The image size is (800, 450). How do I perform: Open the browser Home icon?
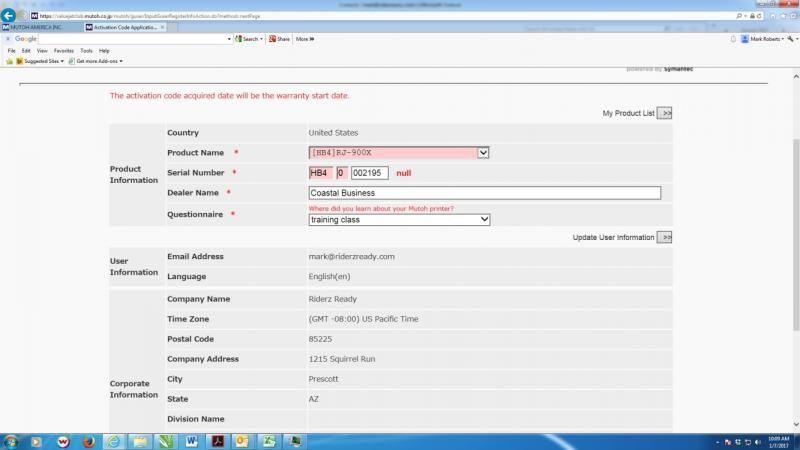(x=773, y=16)
